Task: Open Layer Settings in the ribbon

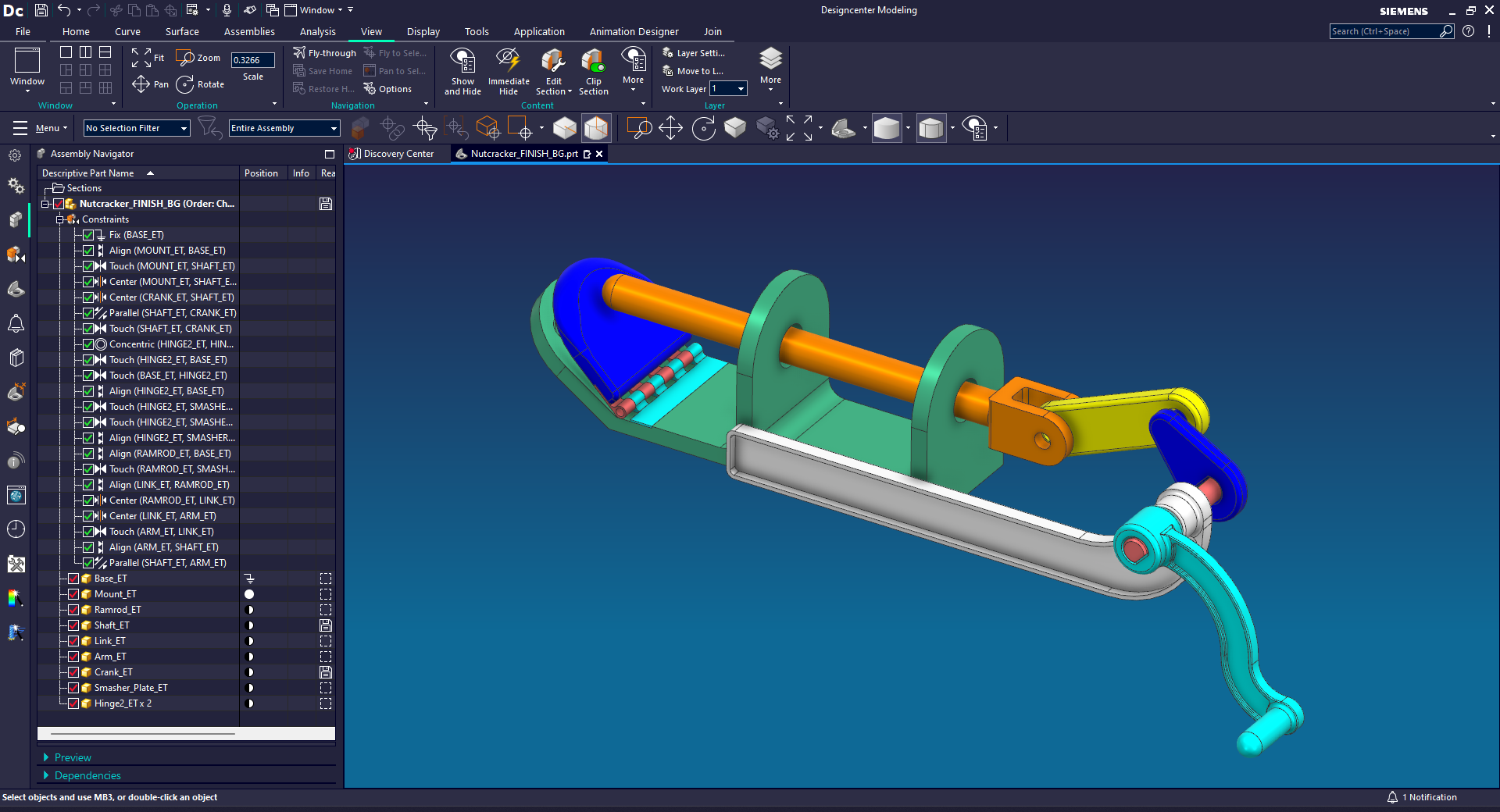Action: coord(694,53)
